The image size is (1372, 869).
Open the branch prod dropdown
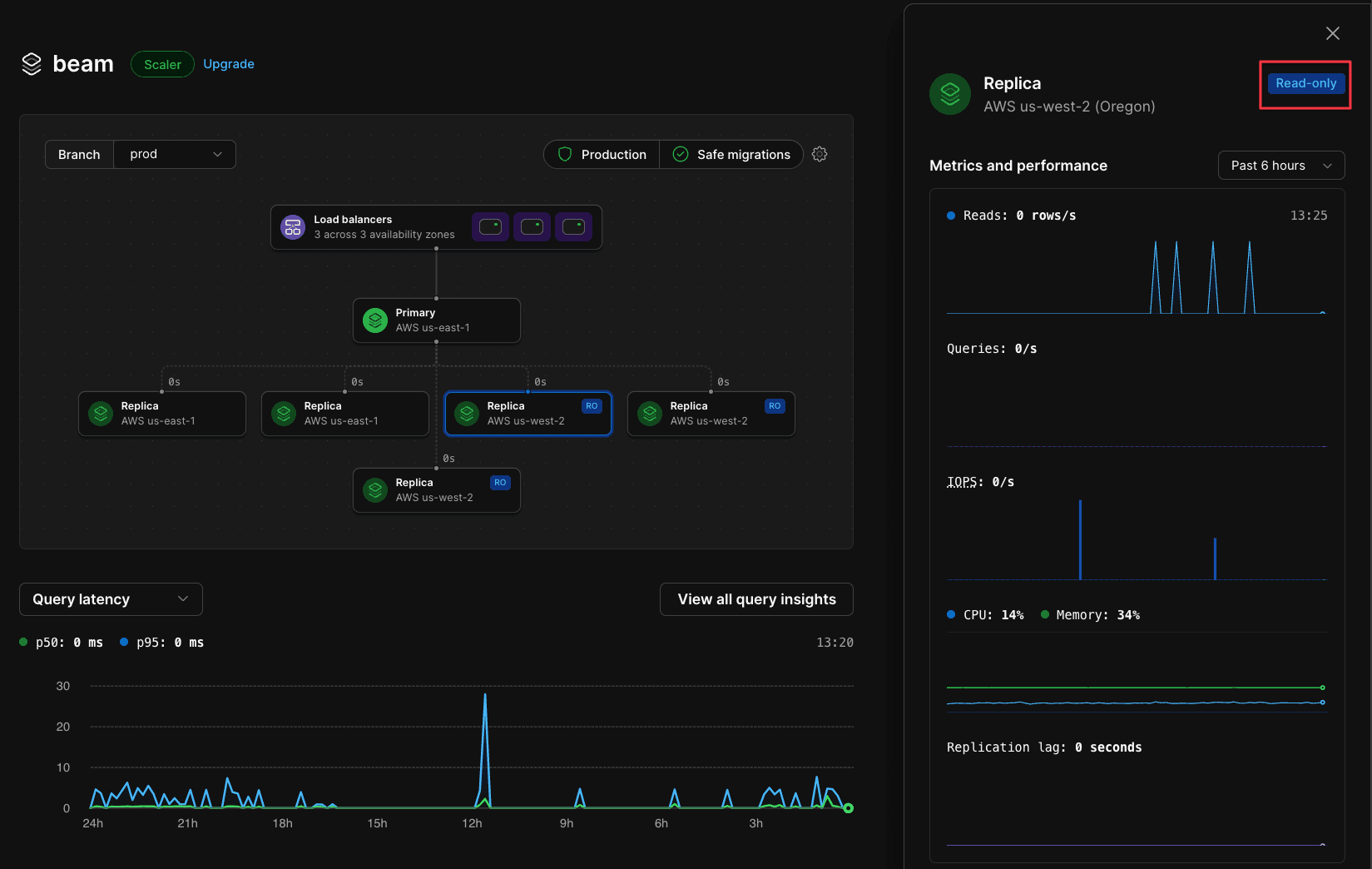point(175,154)
